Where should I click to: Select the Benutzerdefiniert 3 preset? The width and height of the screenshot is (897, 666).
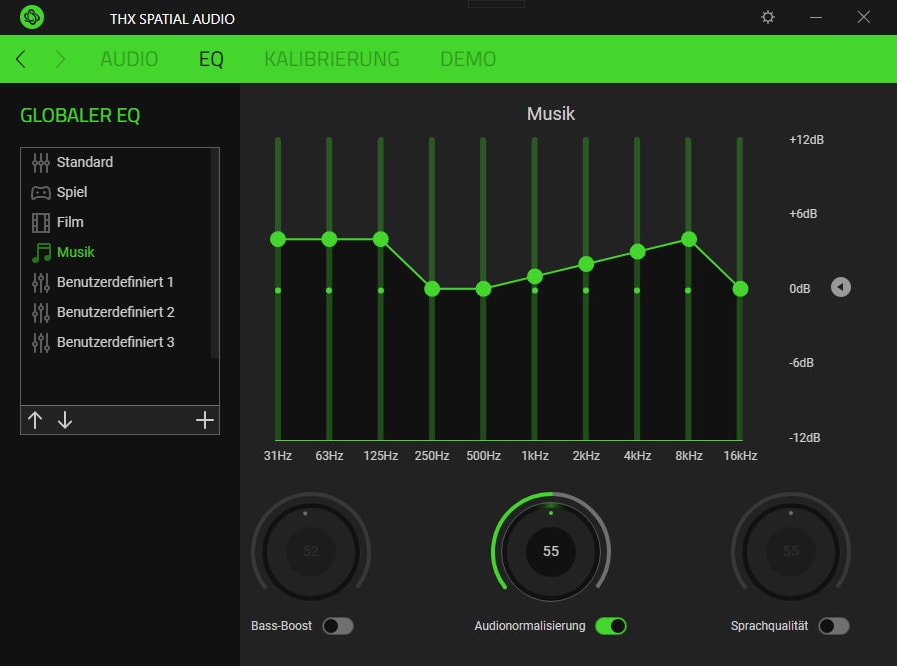tap(116, 342)
